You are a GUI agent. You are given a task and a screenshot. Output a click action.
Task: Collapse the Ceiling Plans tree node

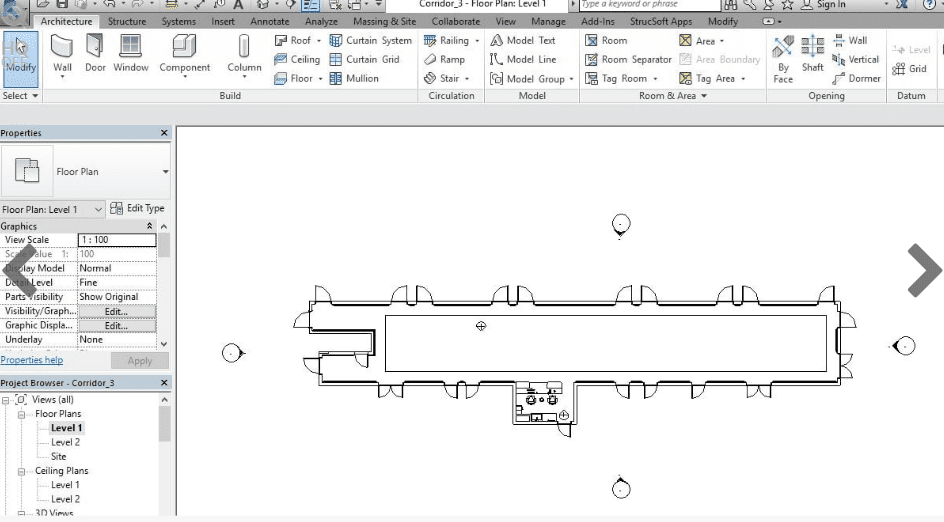point(21,471)
